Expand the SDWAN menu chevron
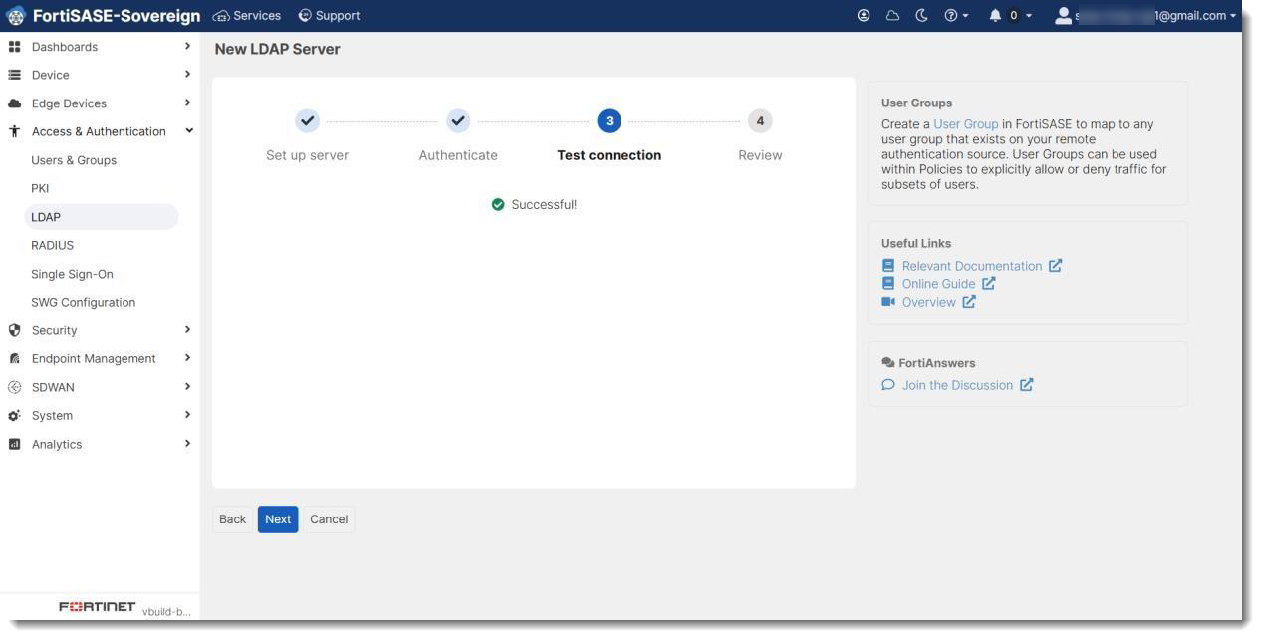The height and width of the screenshot is (639, 1261). point(187,386)
